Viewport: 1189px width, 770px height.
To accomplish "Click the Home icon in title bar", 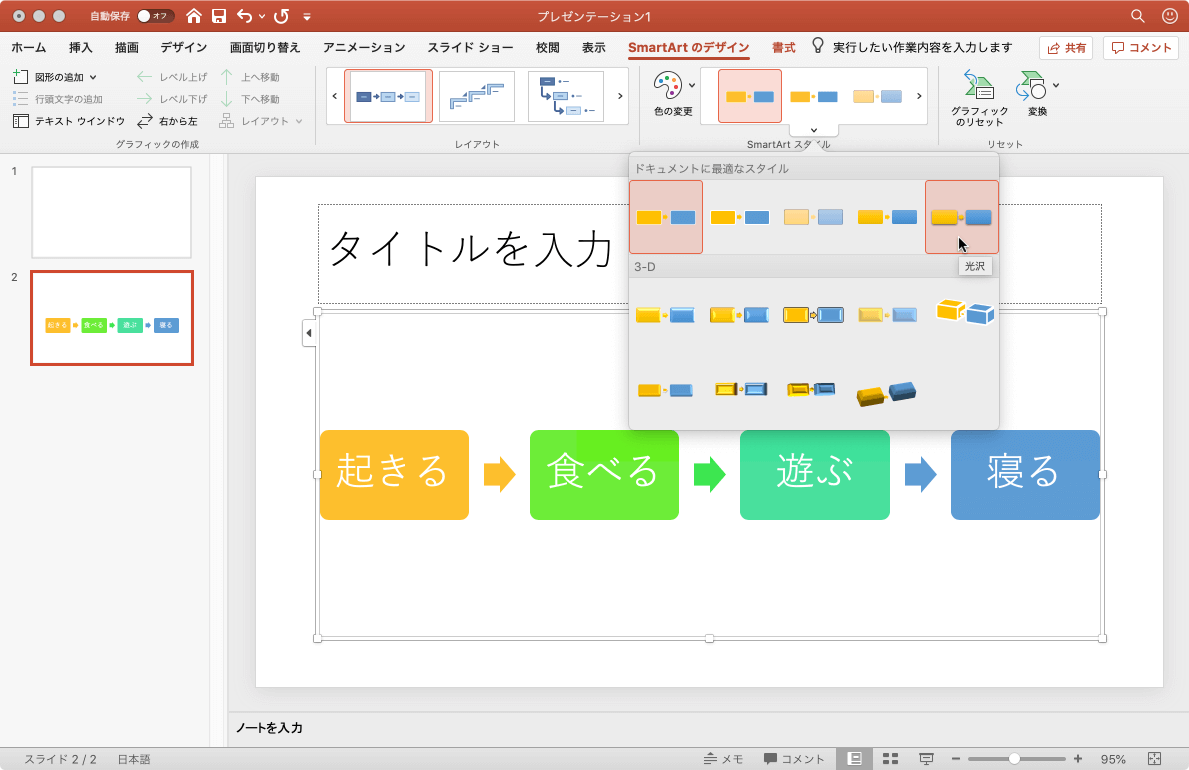I will coord(193,16).
